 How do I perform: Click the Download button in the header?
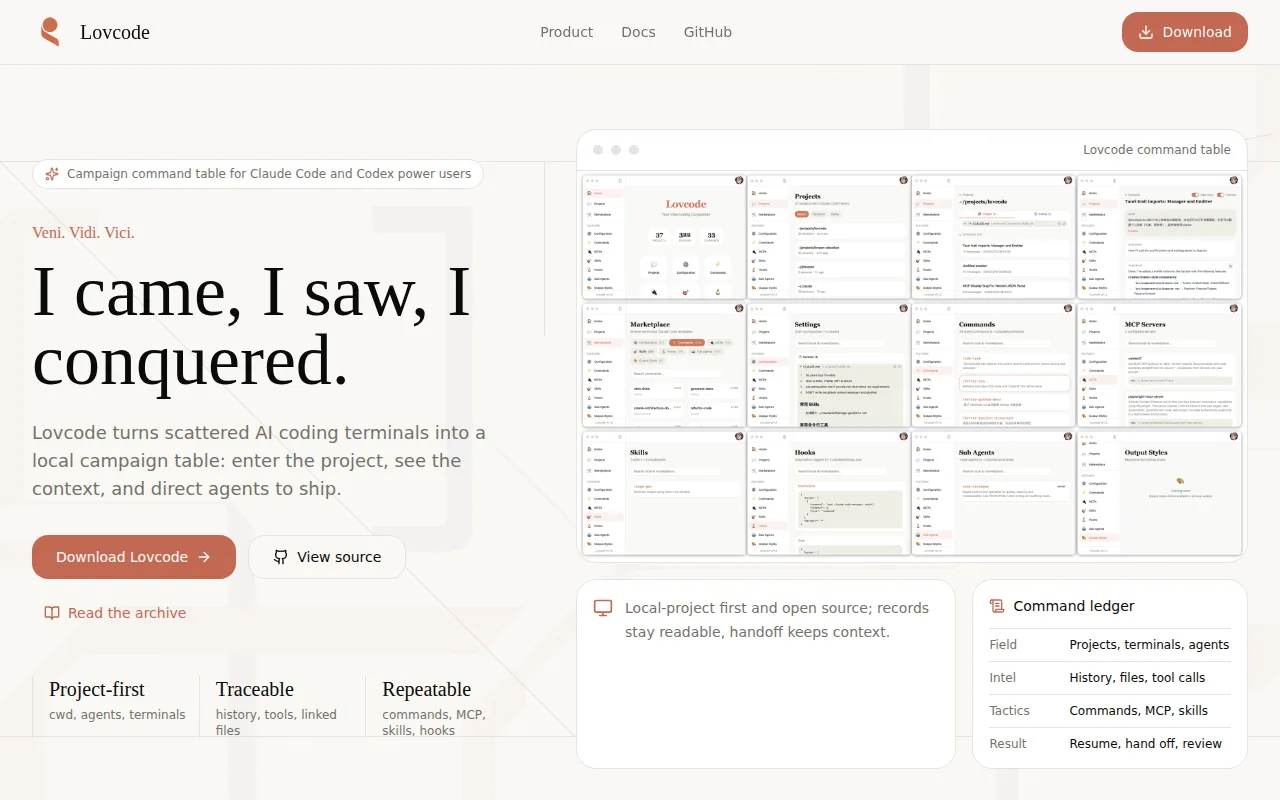[1185, 32]
